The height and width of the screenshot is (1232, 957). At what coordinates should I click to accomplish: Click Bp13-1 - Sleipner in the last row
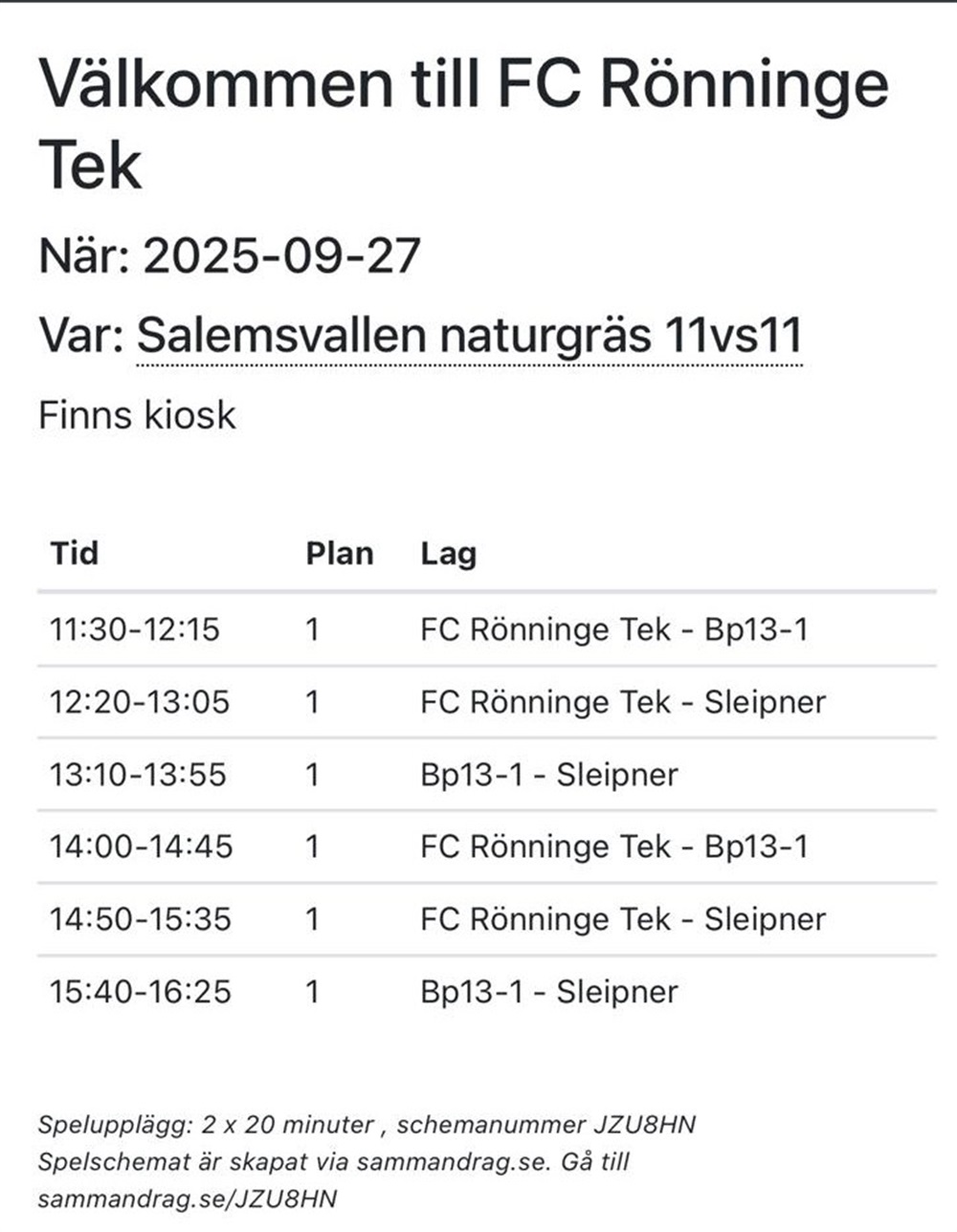click(549, 993)
